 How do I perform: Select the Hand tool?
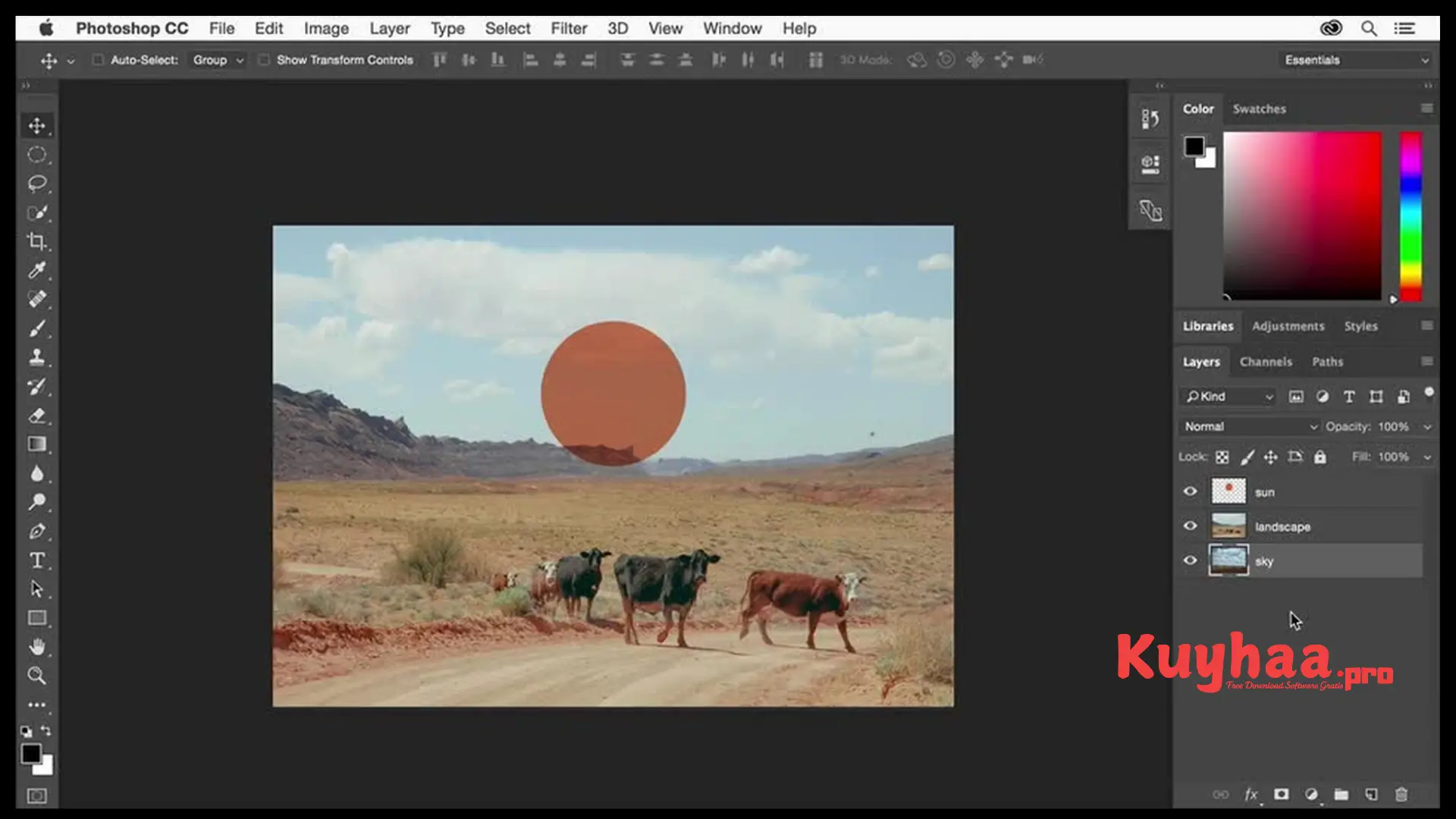click(36, 647)
